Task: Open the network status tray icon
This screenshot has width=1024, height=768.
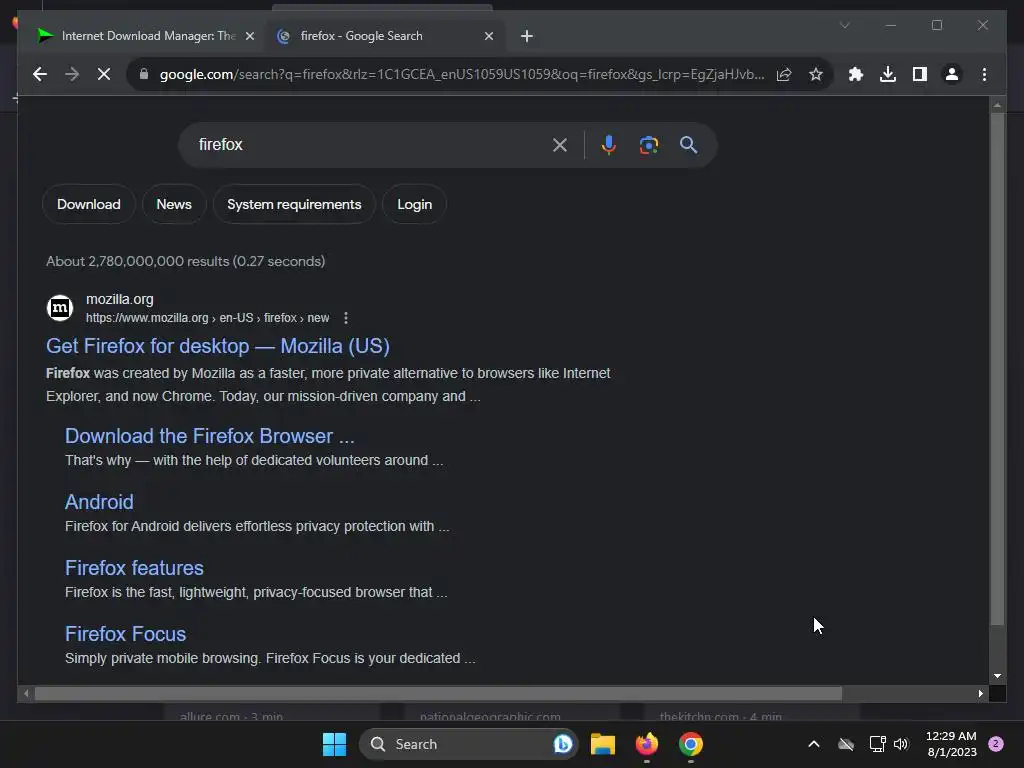Action: coord(877,744)
